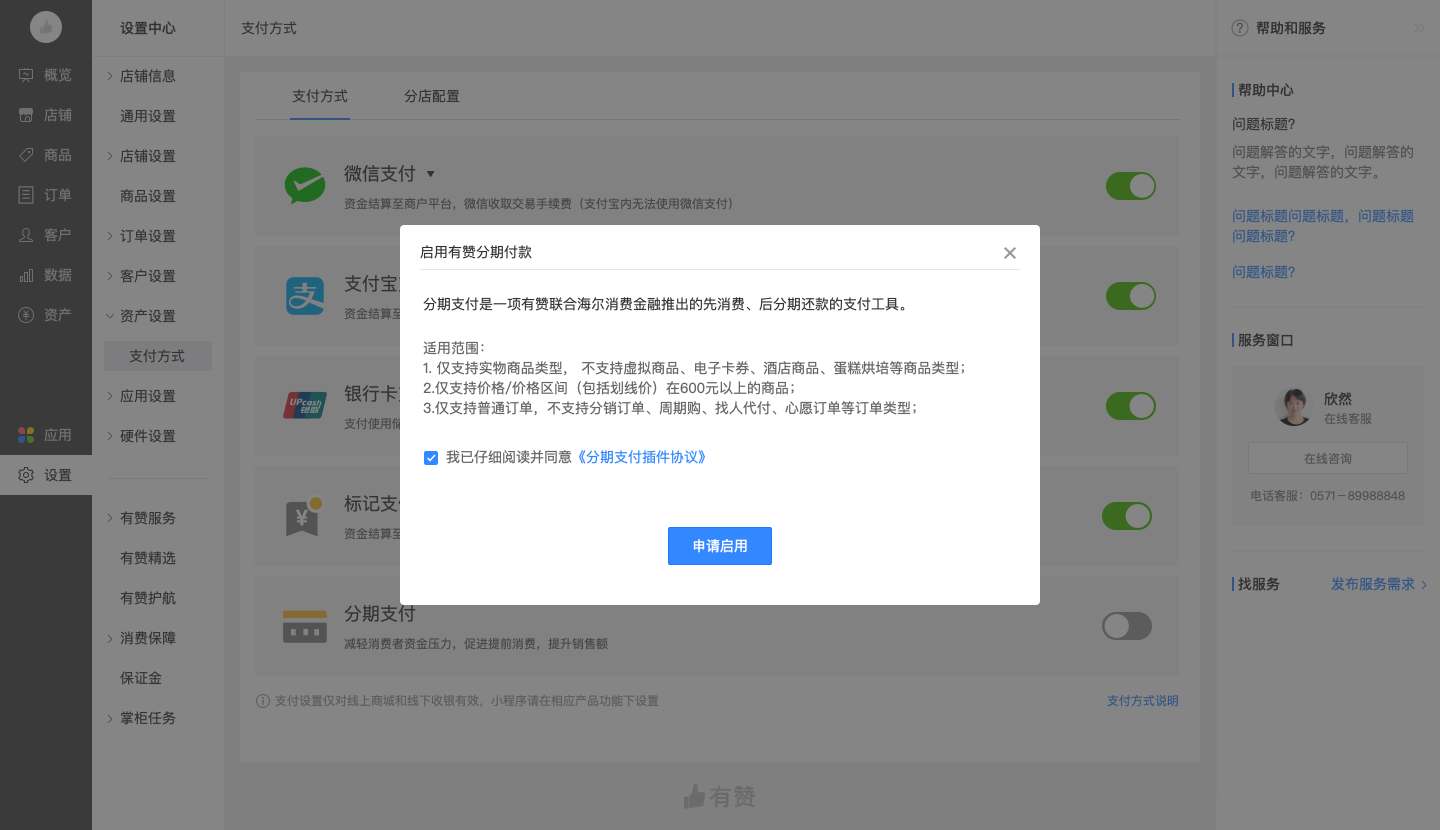1440x830 pixels.
Task: Switch to 支付方式 tab
Action: (320, 96)
